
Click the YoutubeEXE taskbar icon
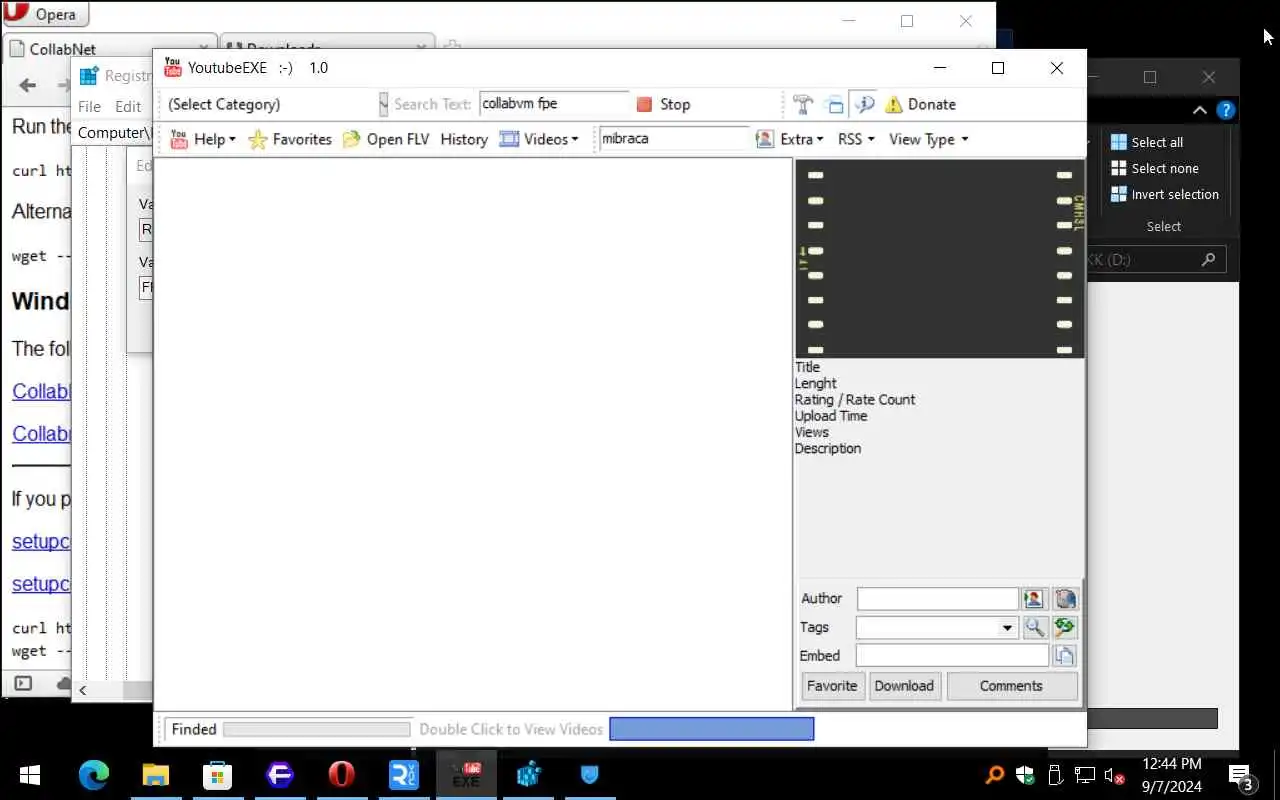(466, 775)
